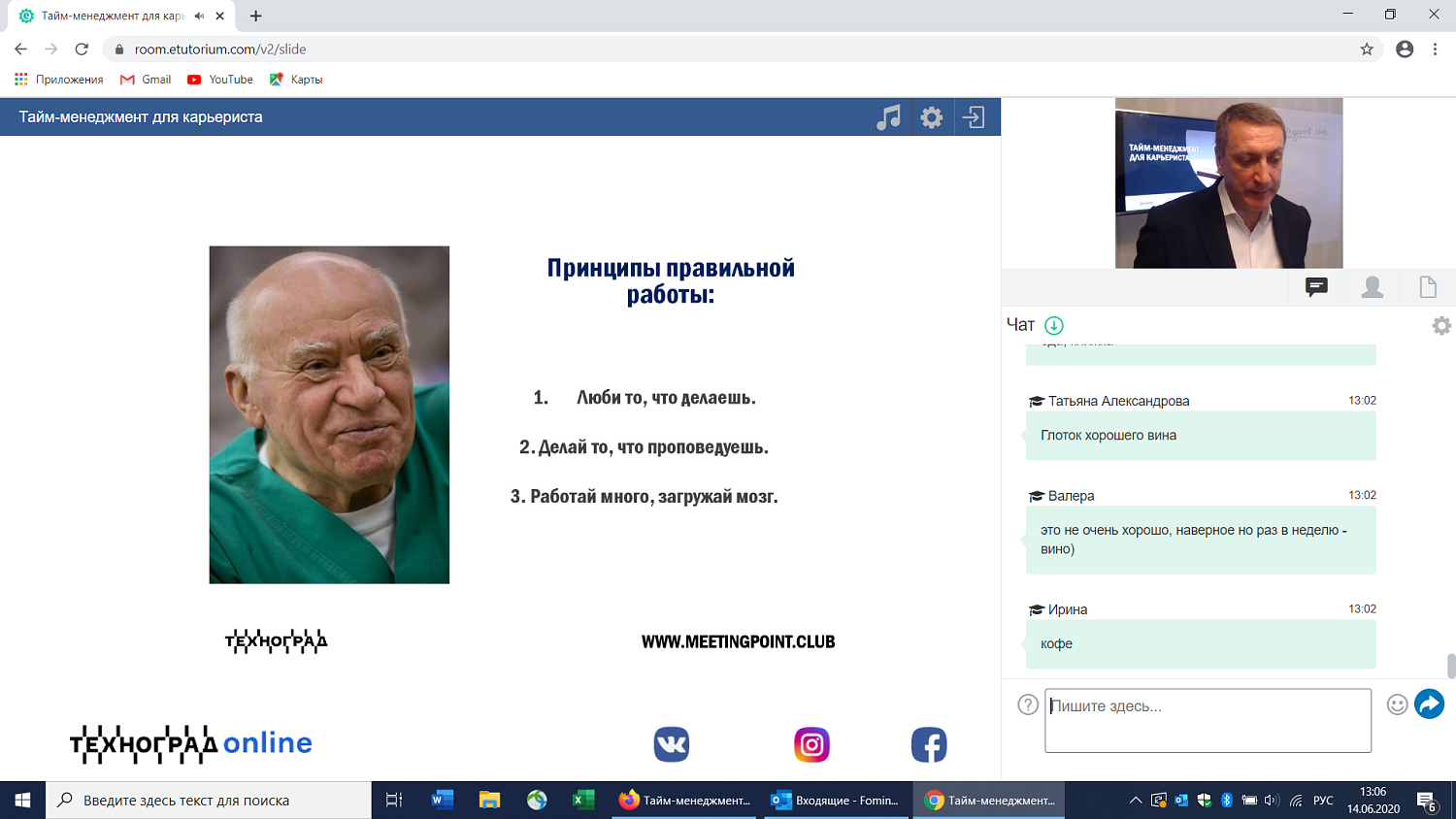The image size is (1456, 819).
Task: Open Chrome's three-dot browser menu
Action: 1434,47
